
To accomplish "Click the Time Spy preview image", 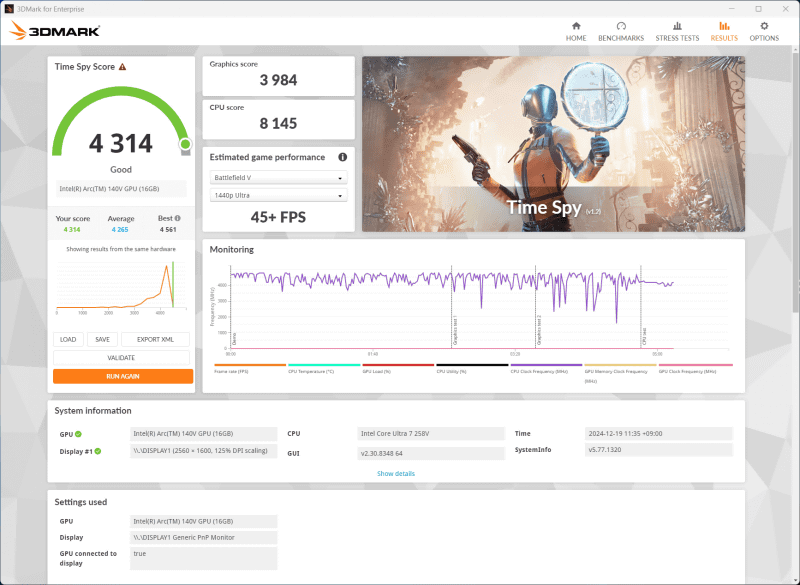I will (x=552, y=144).
